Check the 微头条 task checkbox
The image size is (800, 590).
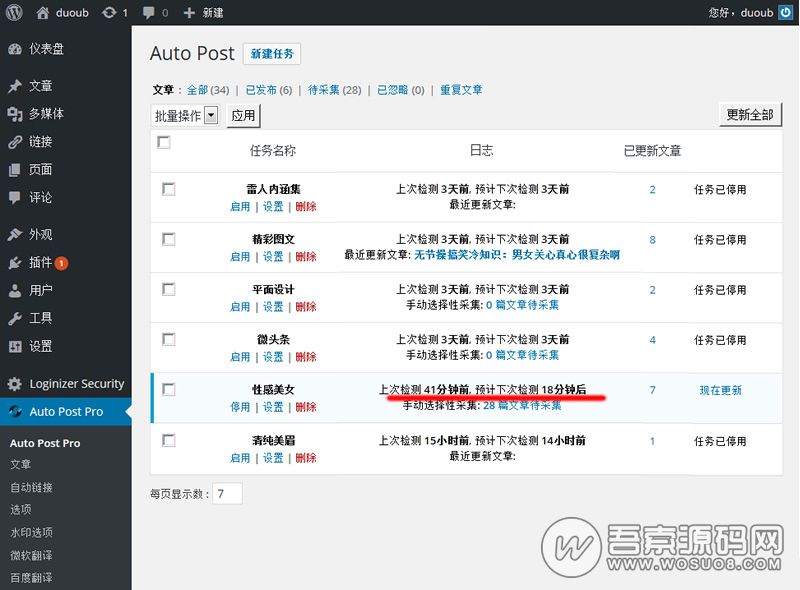pos(168,339)
